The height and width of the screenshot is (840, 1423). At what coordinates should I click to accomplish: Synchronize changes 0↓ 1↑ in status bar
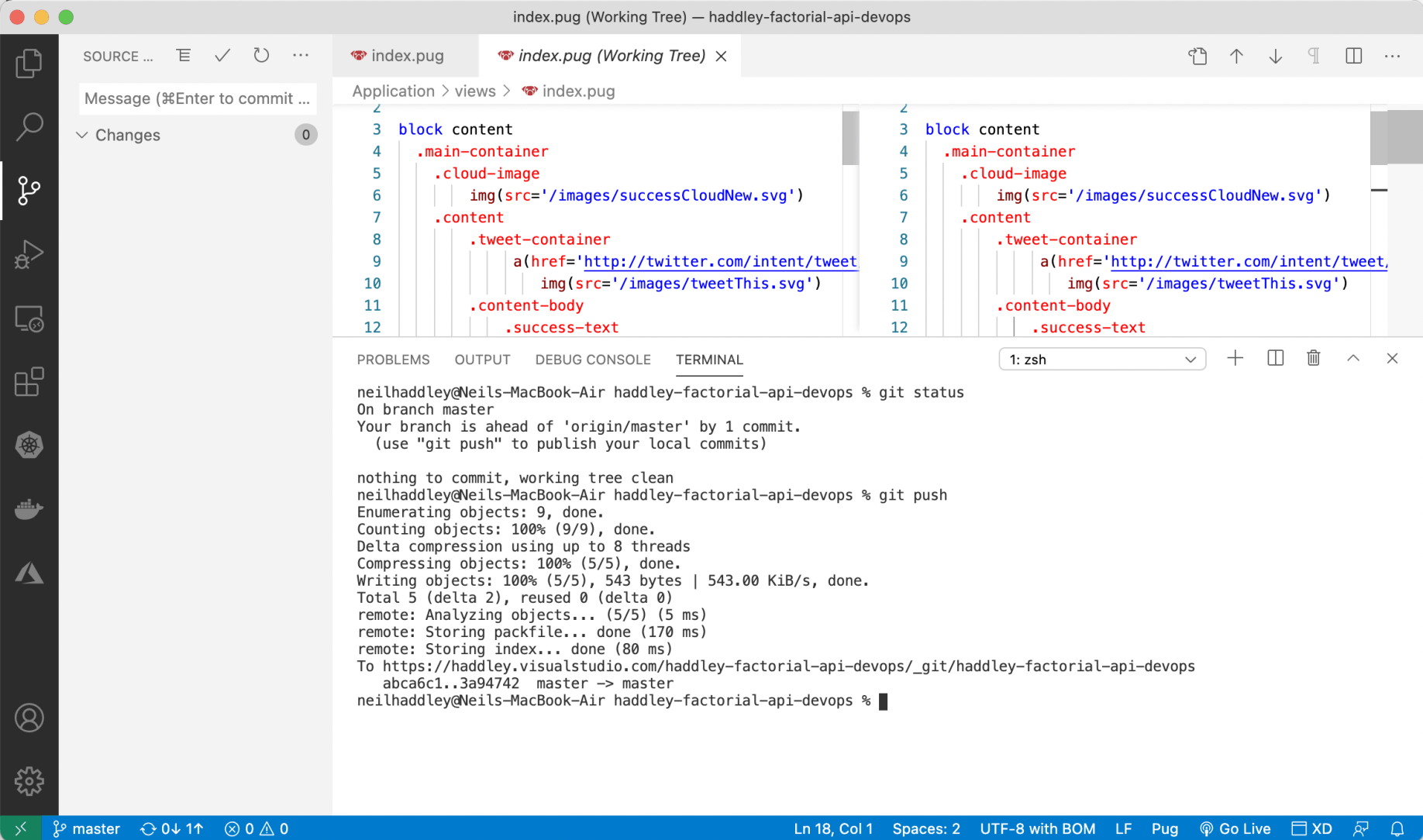point(171,828)
